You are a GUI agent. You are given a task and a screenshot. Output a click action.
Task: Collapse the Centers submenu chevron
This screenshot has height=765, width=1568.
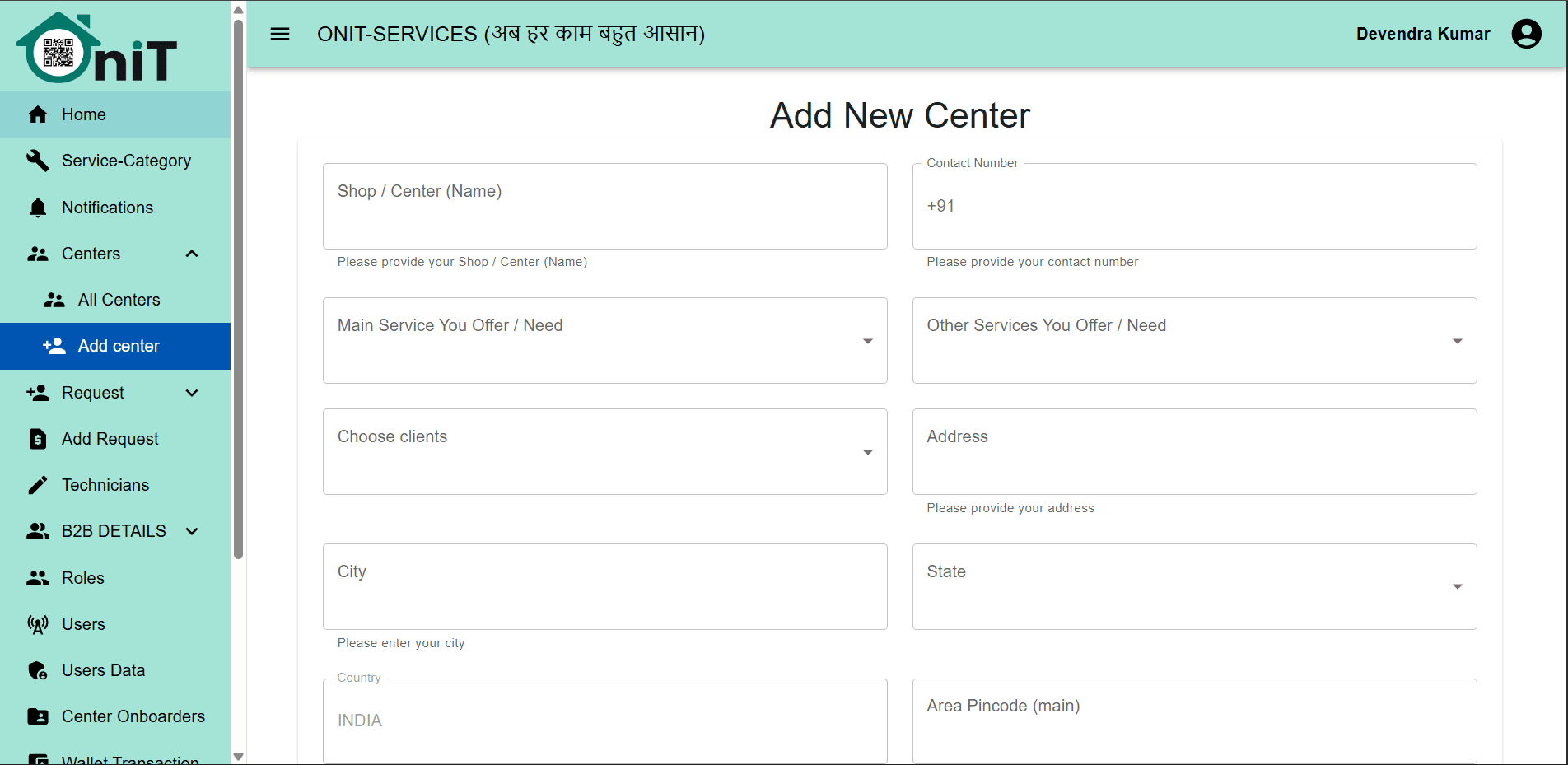(x=192, y=254)
